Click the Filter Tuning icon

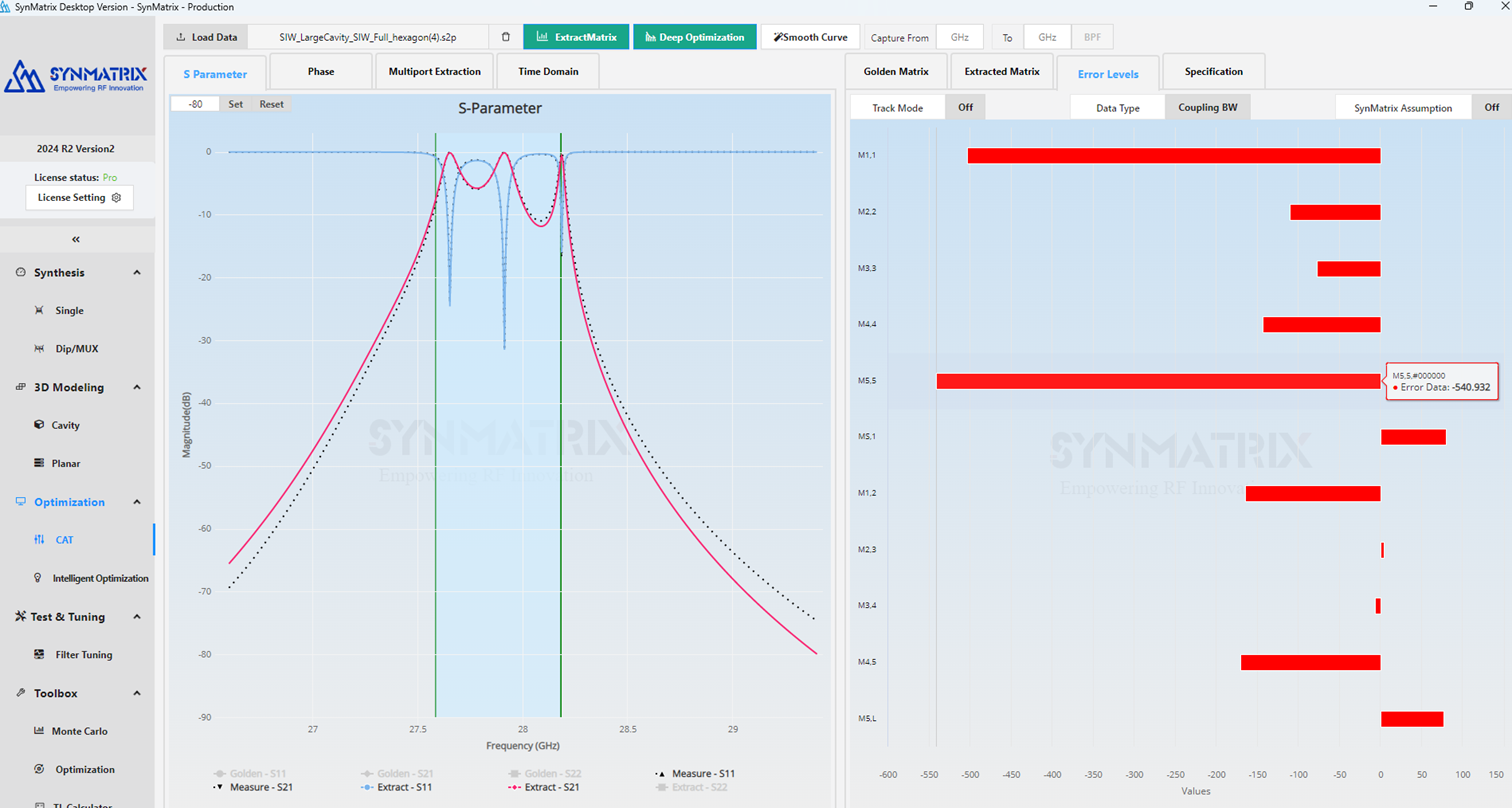(39, 655)
